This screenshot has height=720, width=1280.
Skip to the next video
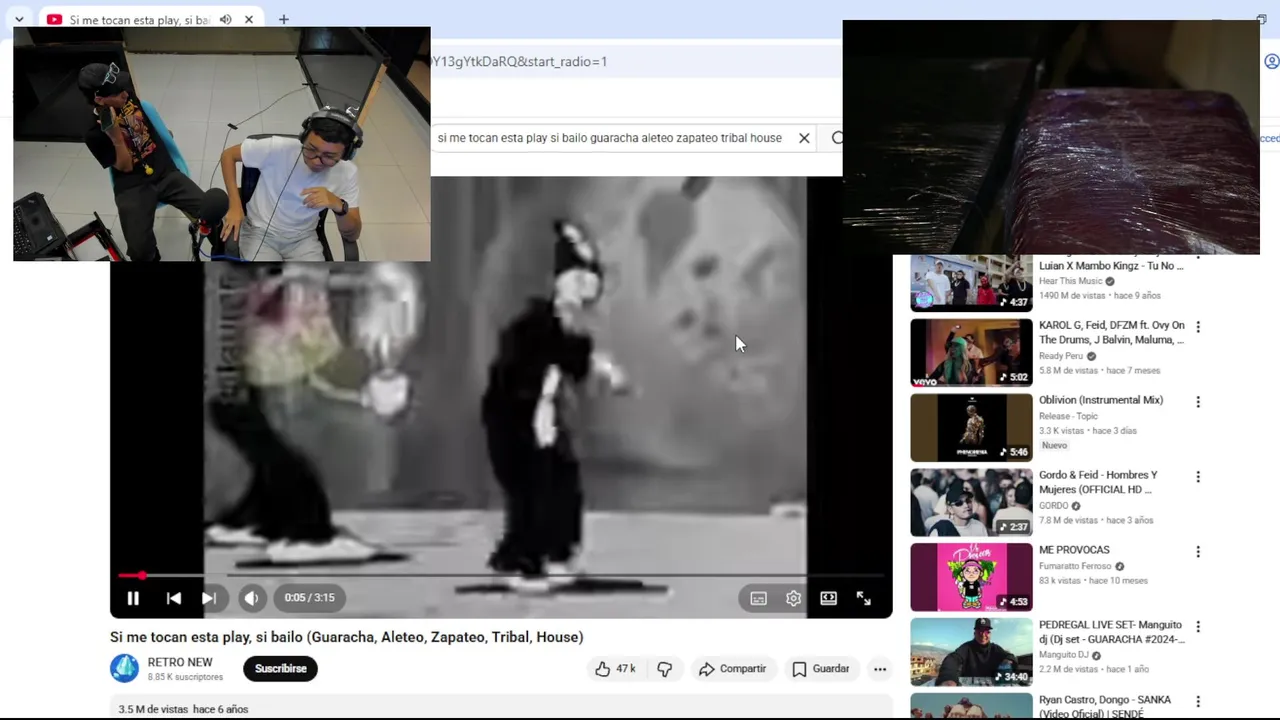tap(208, 598)
